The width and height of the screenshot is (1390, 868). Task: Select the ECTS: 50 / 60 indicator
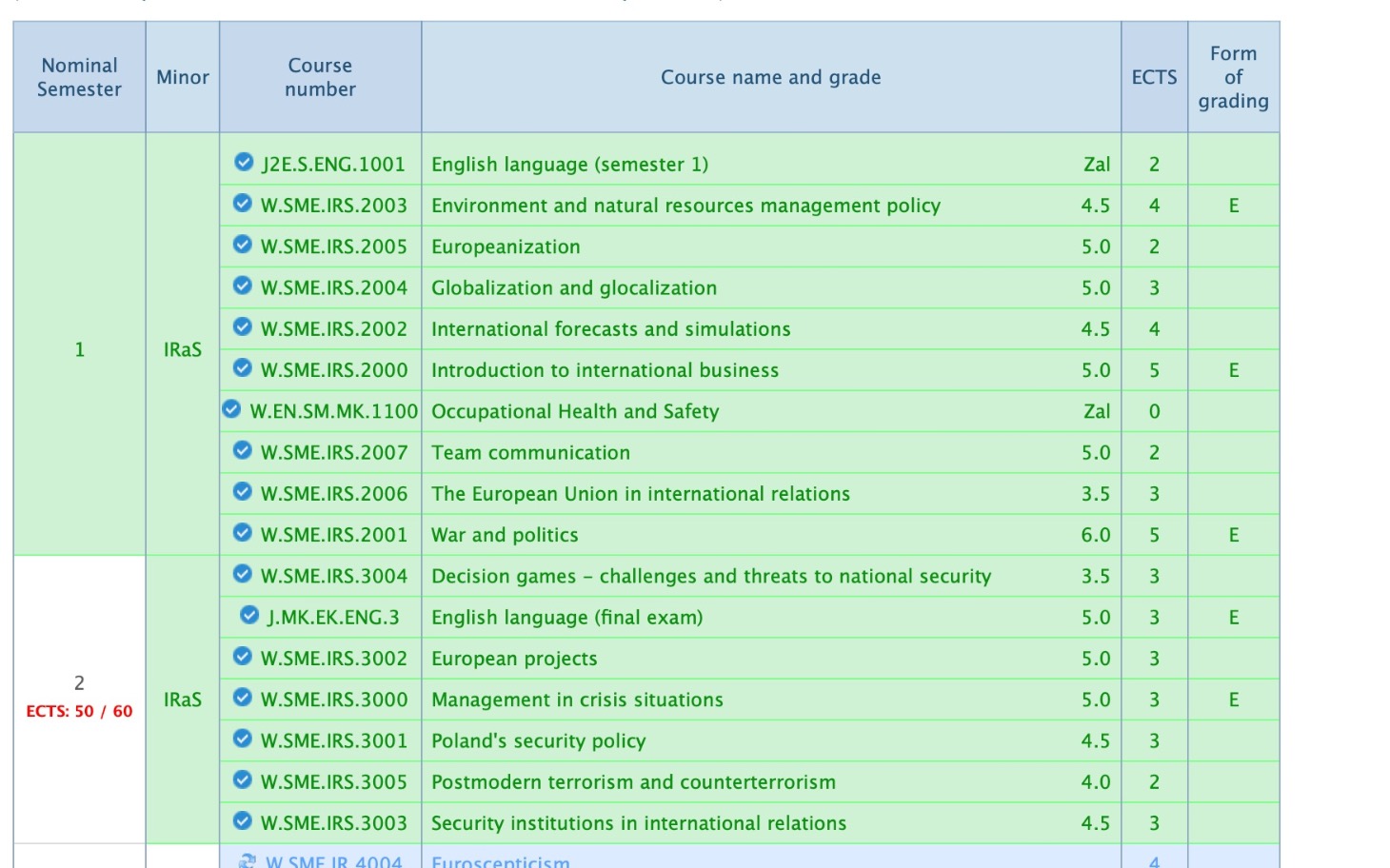tap(79, 711)
